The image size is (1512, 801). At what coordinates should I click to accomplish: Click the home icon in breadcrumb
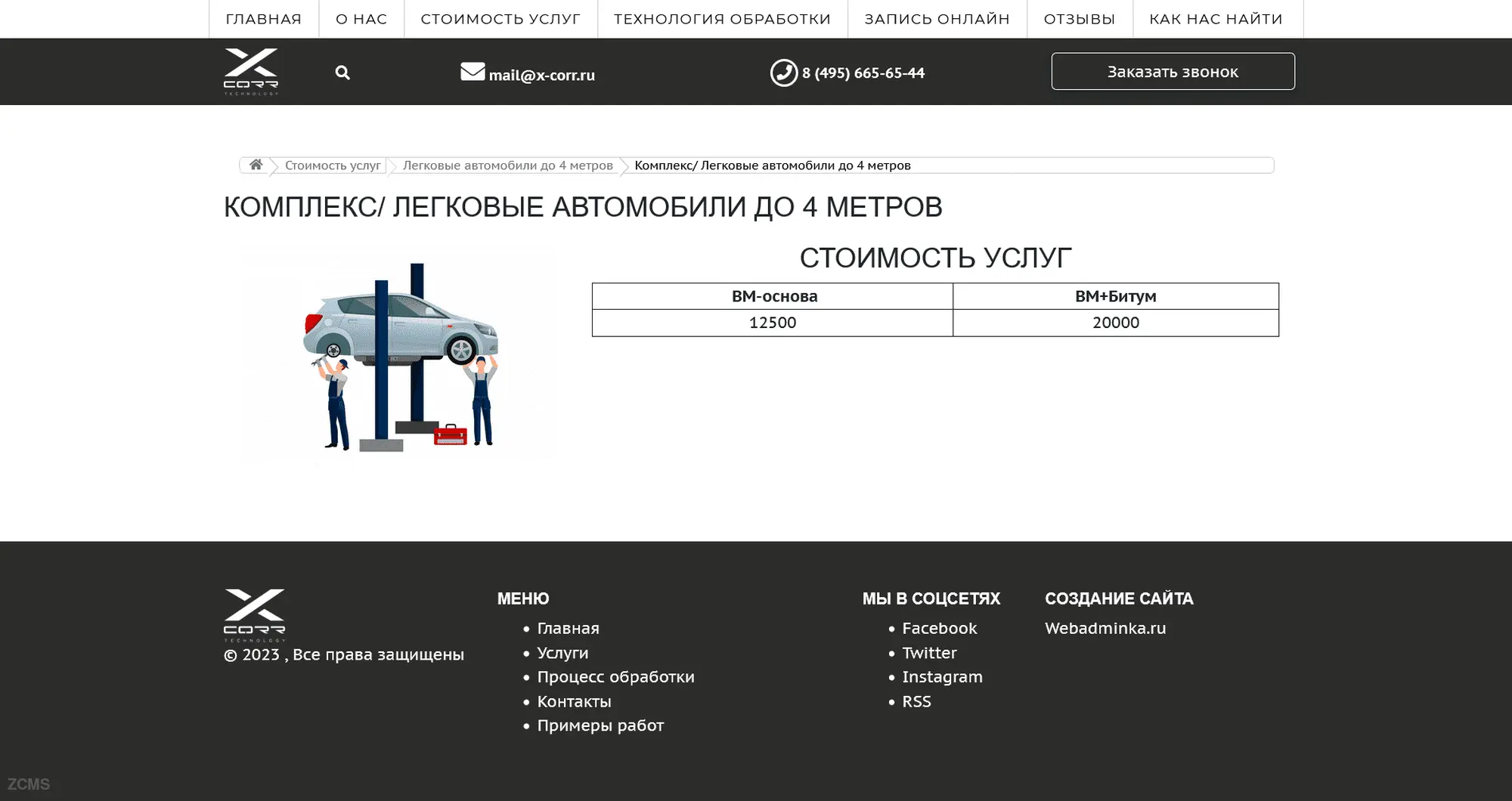(256, 165)
